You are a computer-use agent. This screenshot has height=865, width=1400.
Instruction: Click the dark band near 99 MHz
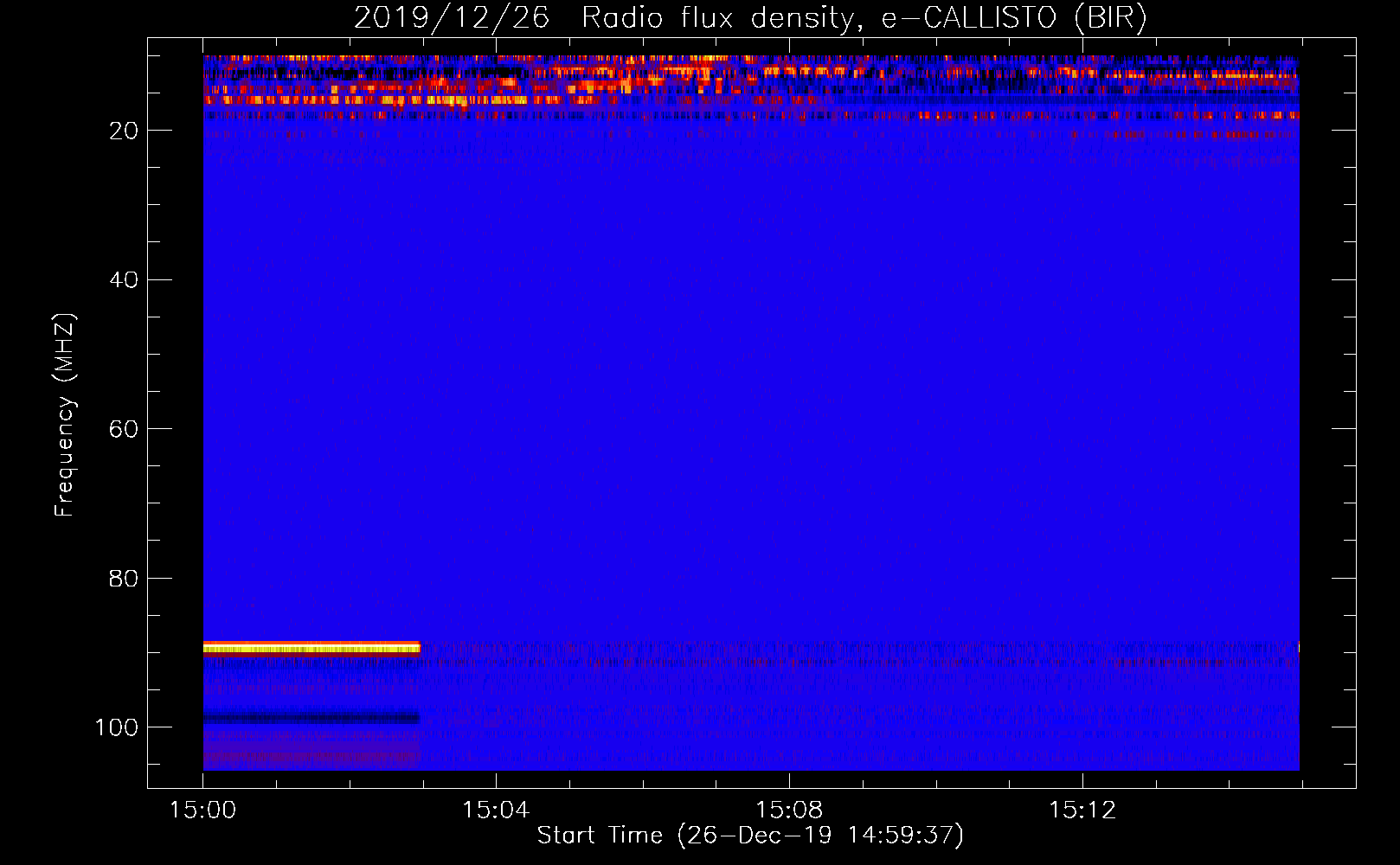point(311,717)
